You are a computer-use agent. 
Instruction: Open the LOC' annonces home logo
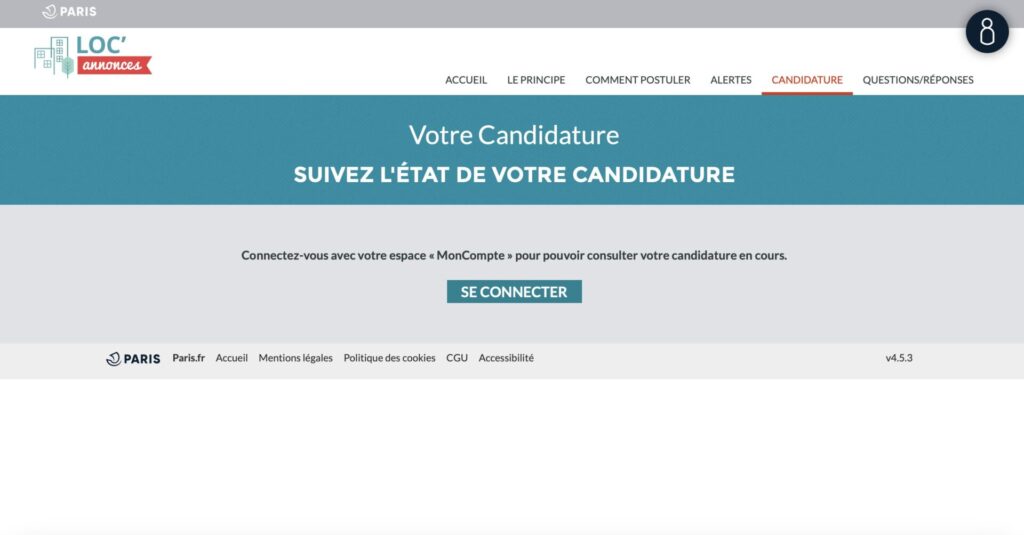tap(92, 57)
